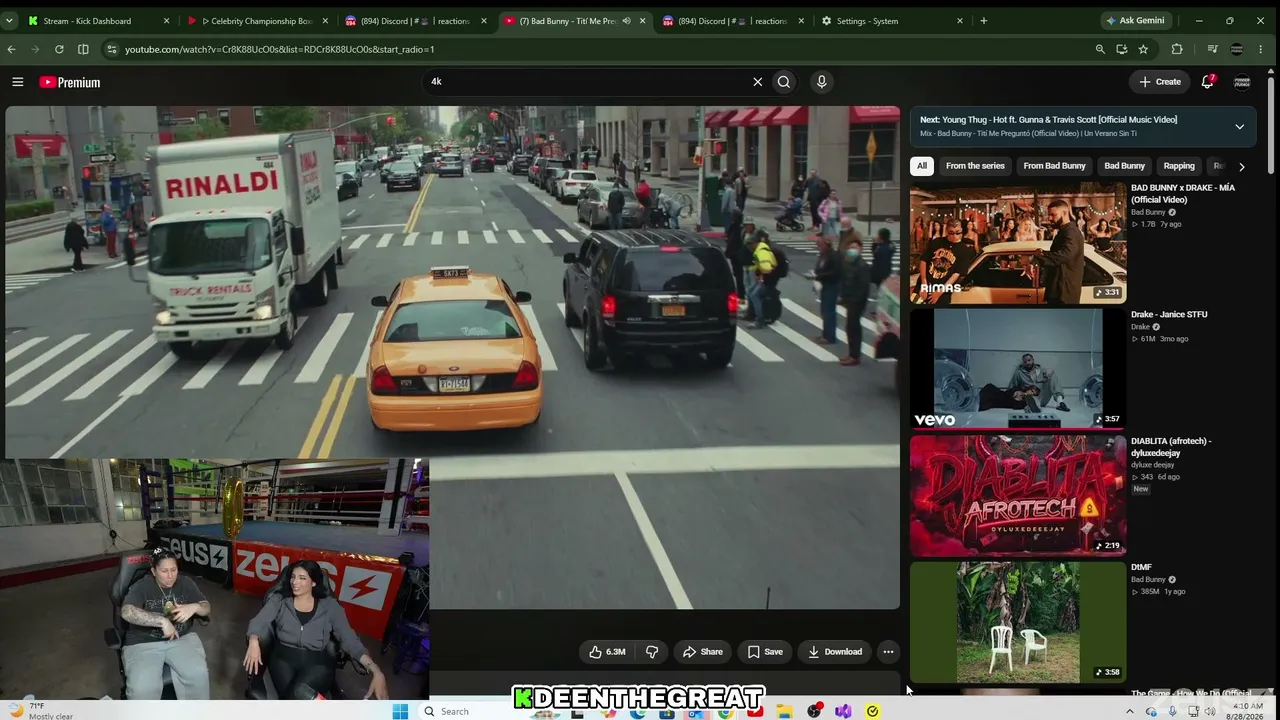Open Chrome side panel toggle icon
This screenshot has height=720, width=1280.
click(x=83, y=49)
